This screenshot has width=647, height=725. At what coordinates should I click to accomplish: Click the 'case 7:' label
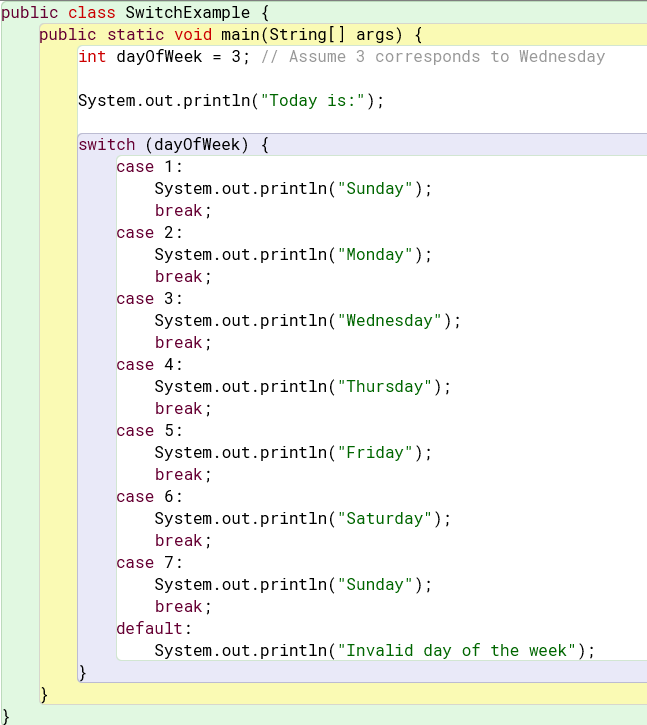[149, 563]
